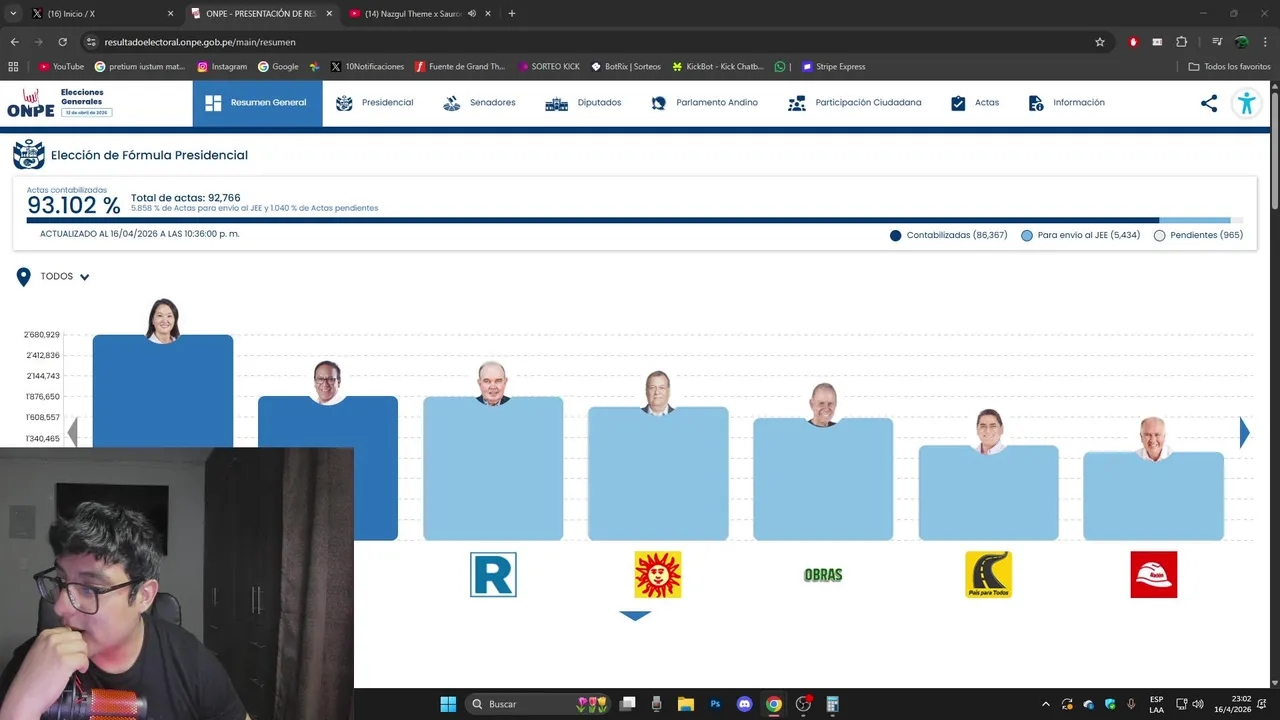Viewport: 1280px width, 720px height.
Task: Reload the current page
Action: click(62, 42)
